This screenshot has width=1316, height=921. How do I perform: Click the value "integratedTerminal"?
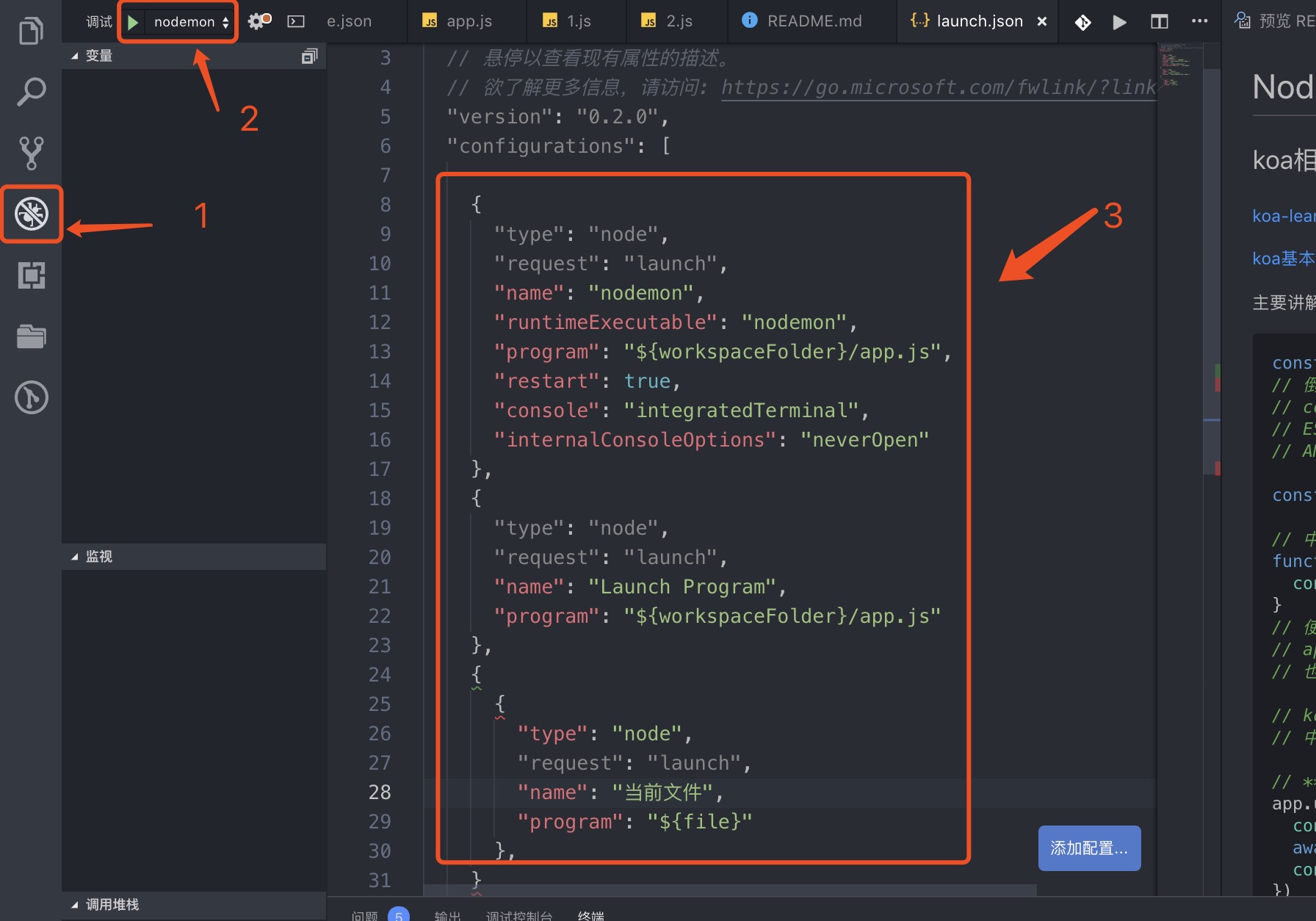(x=741, y=411)
